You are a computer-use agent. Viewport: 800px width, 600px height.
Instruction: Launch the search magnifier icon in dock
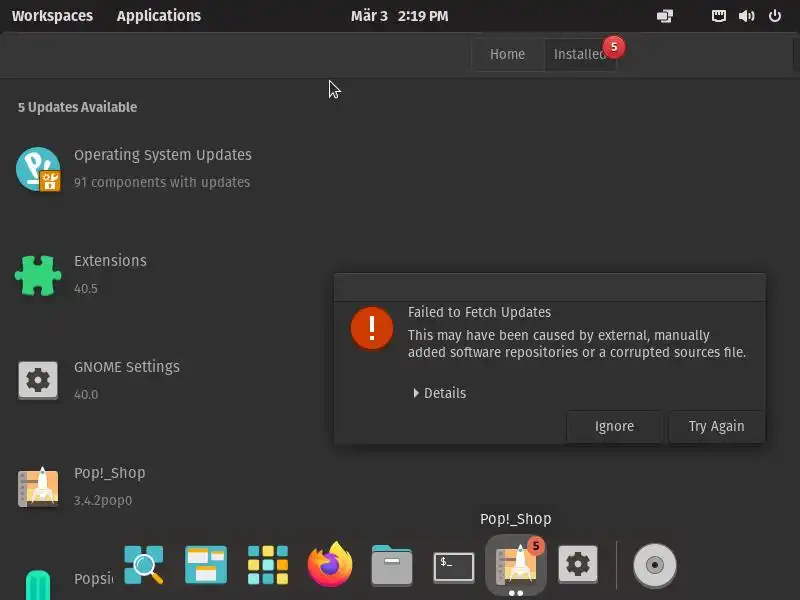[x=144, y=564]
